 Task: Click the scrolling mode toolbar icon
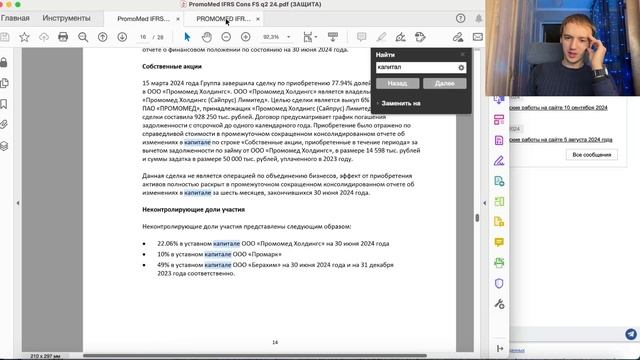[x=333, y=37]
